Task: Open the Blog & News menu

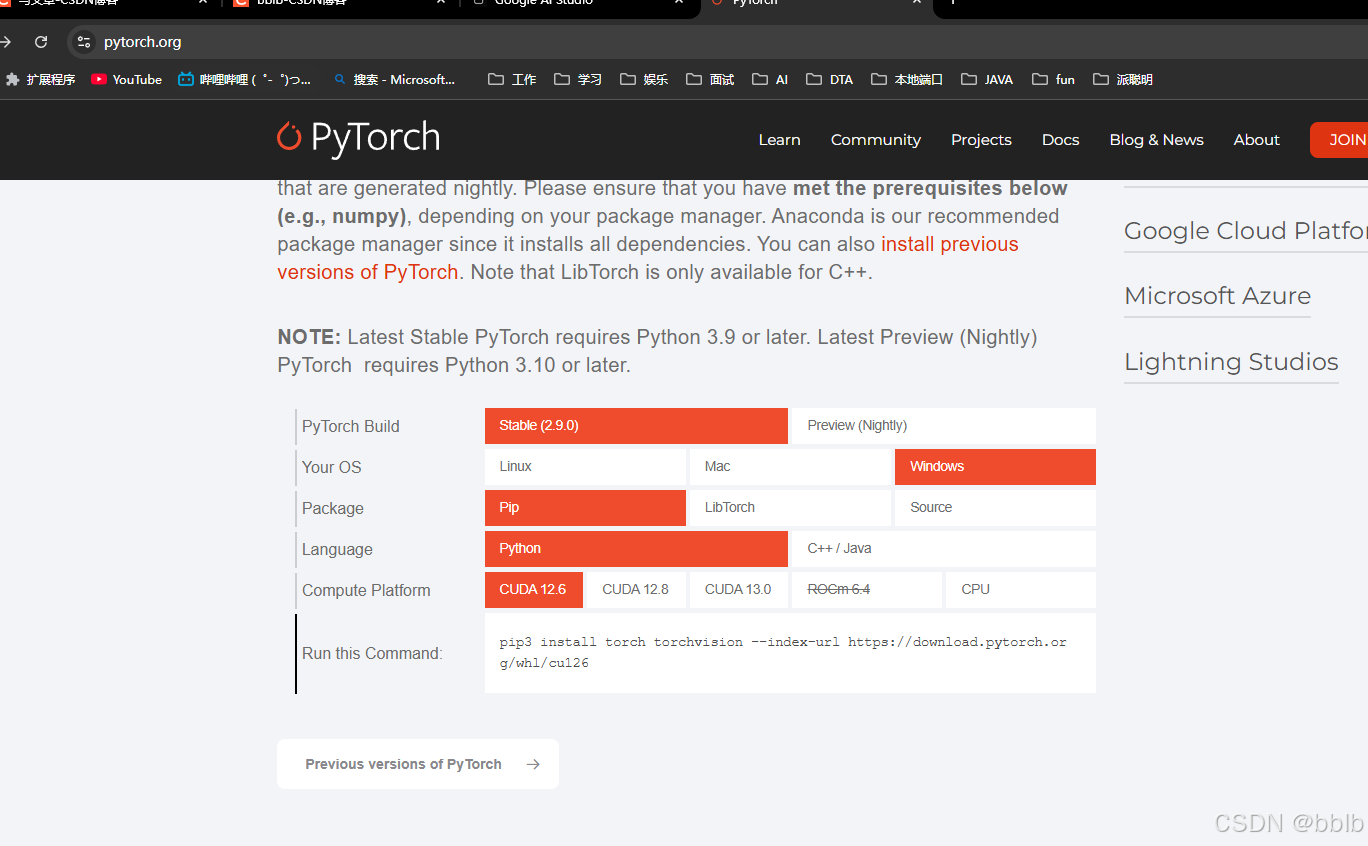Action: click(1156, 140)
